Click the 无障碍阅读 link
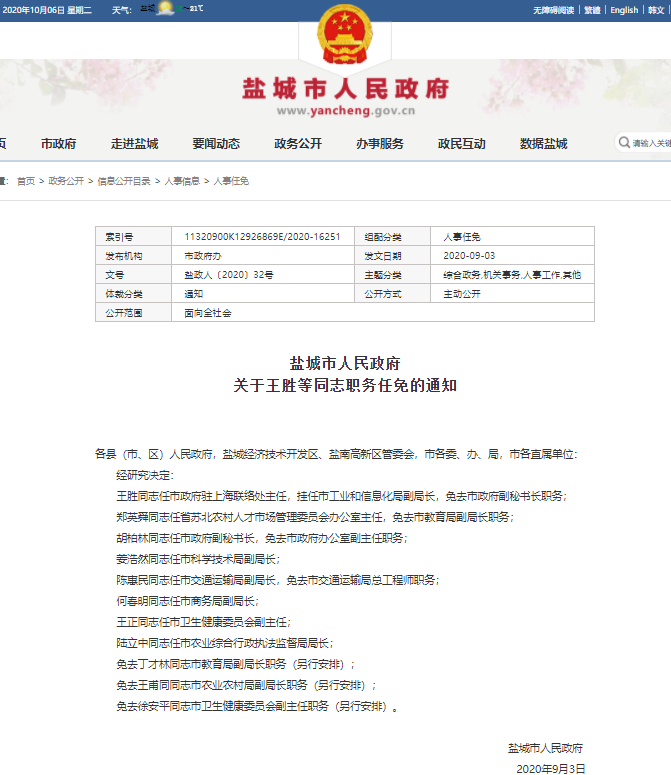The height and width of the screenshot is (775, 671). click(x=553, y=10)
